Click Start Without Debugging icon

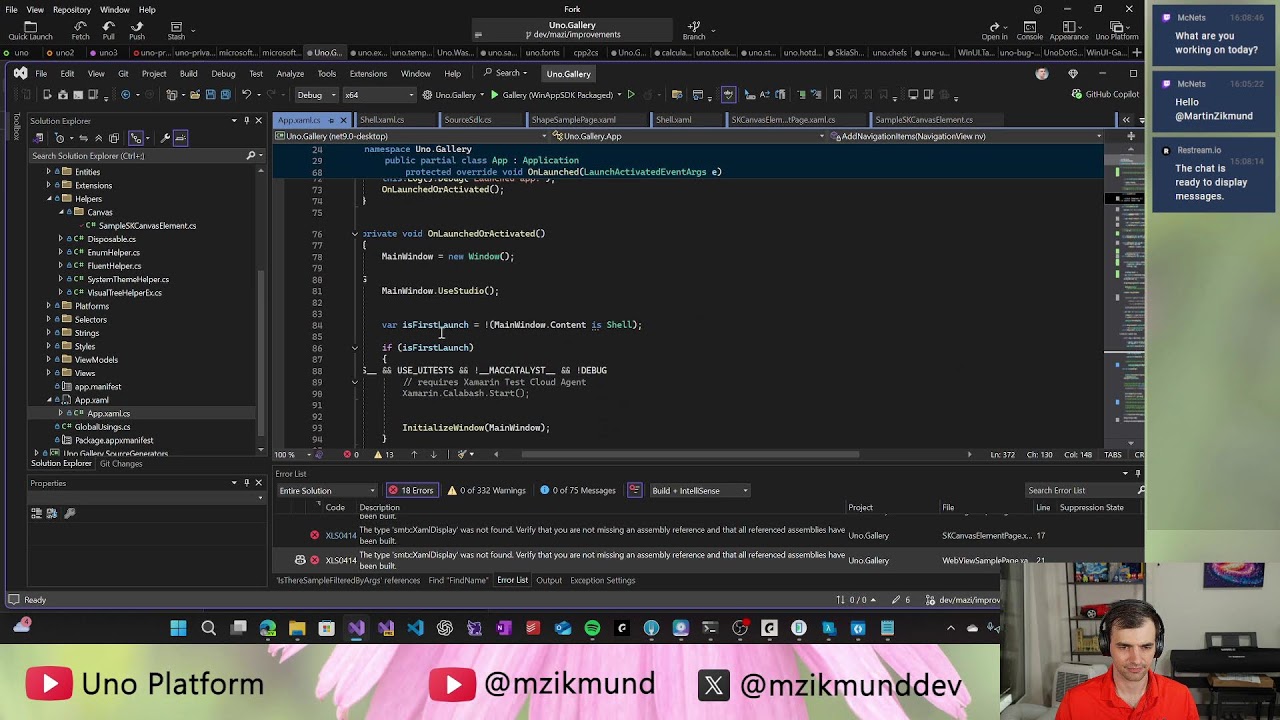pos(630,95)
